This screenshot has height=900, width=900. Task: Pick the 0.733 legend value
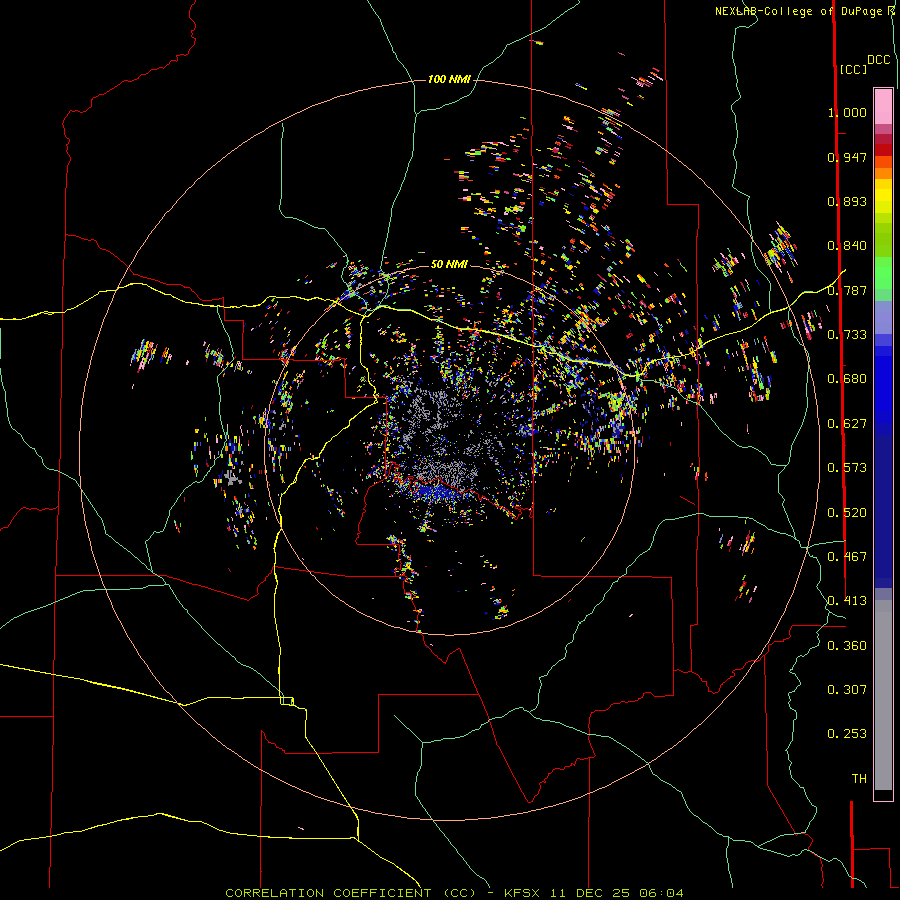pyautogui.click(x=847, y=335)
